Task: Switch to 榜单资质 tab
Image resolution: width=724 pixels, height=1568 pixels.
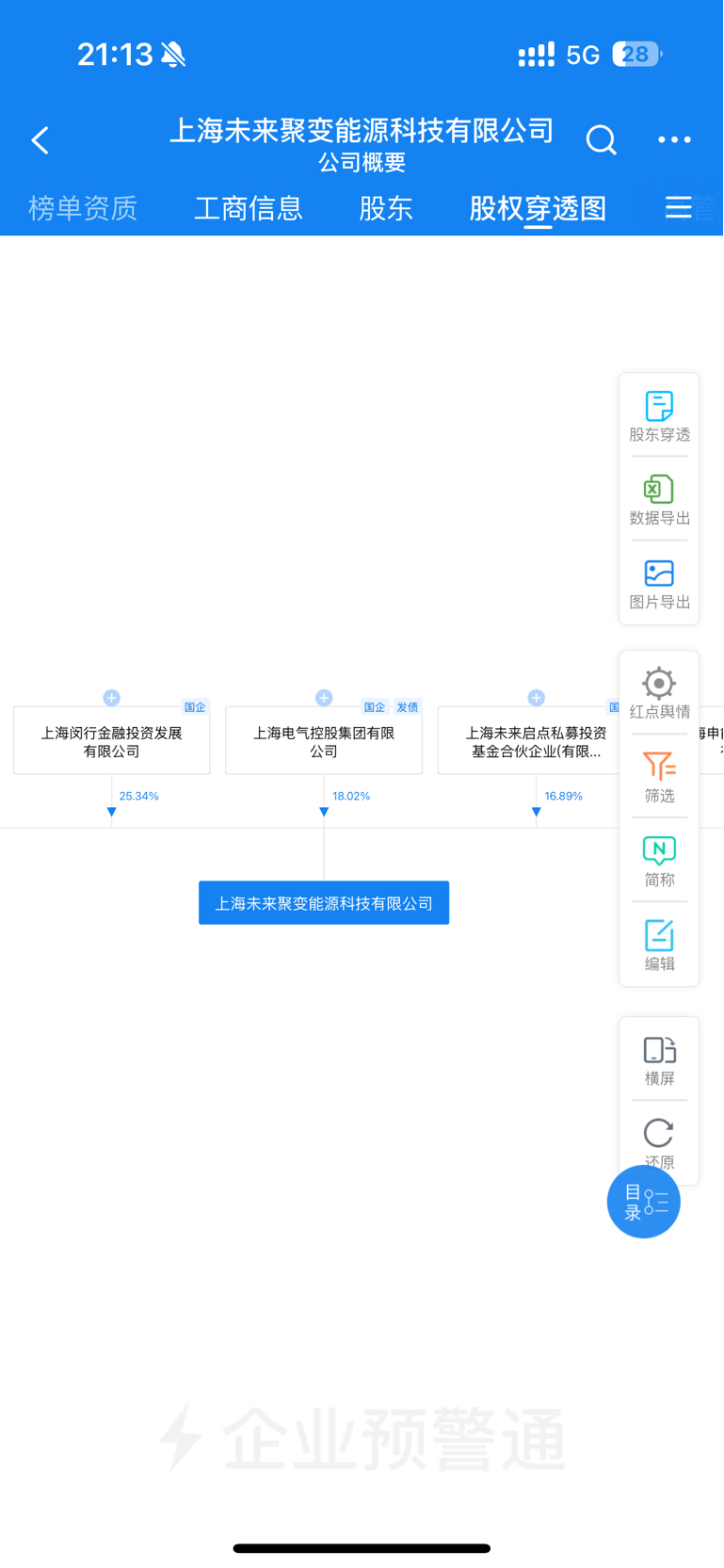Action: [83, 208]
